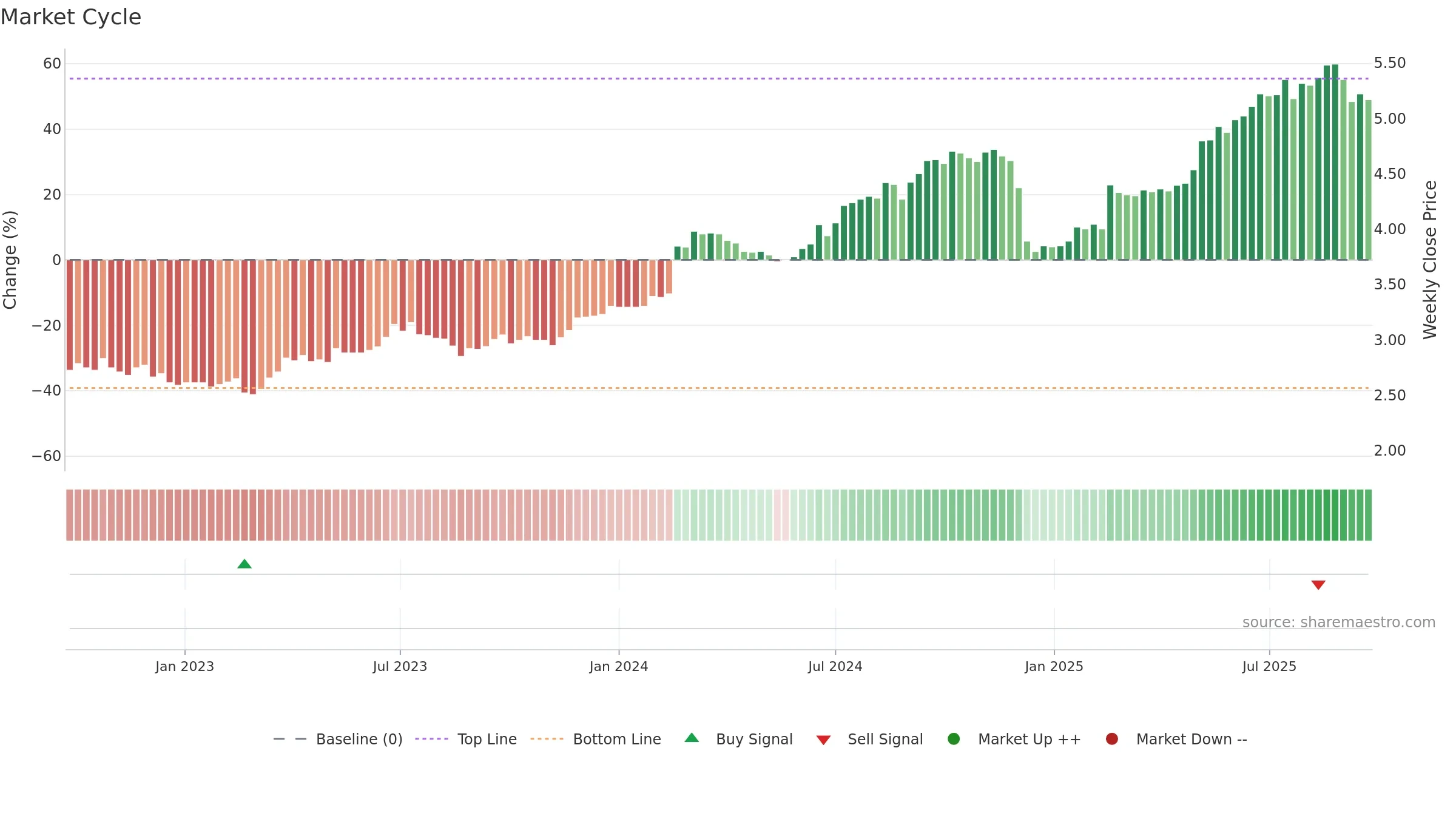Image resolution: width=1456 pixels, height=819 pixels.
Task: Click the Jan 2023 axis label
Action: [x=184, y=667]
